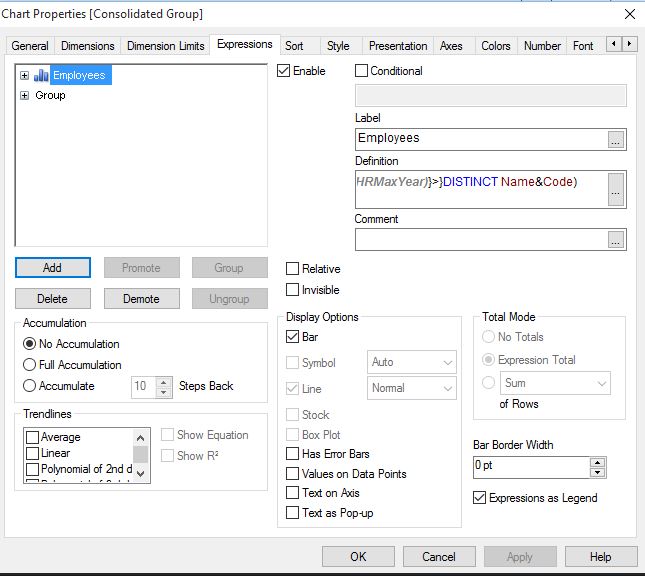
Task: Check the Relative checkbox
Action: pos(292,269)
